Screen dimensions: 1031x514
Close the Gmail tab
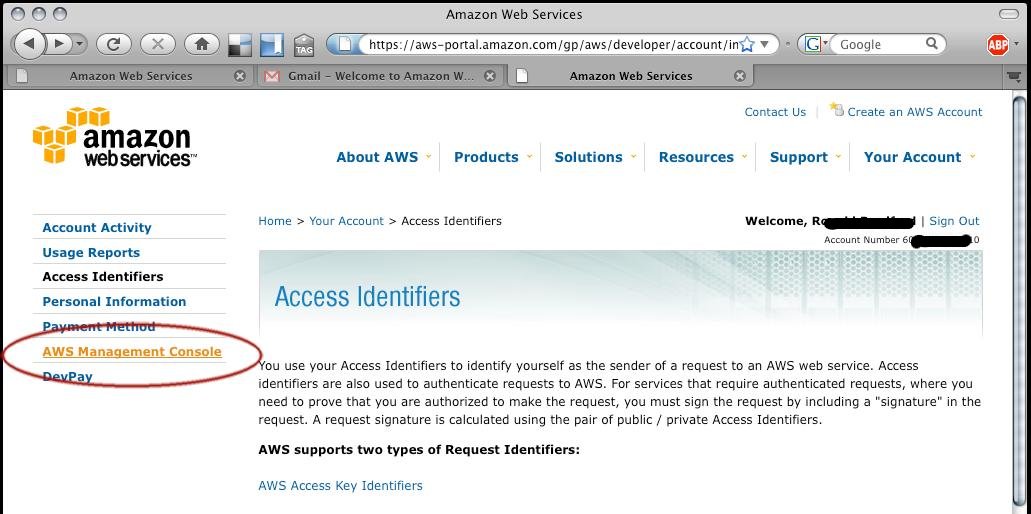coord(490,76)
